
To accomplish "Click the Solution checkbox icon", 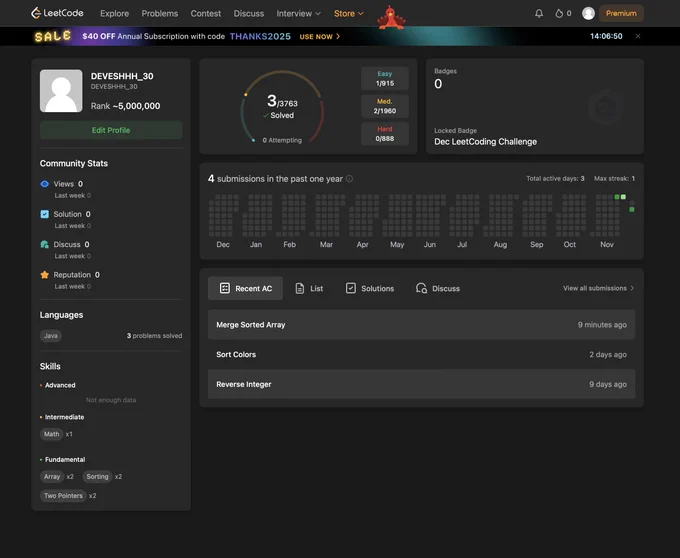I will [44, 214].
